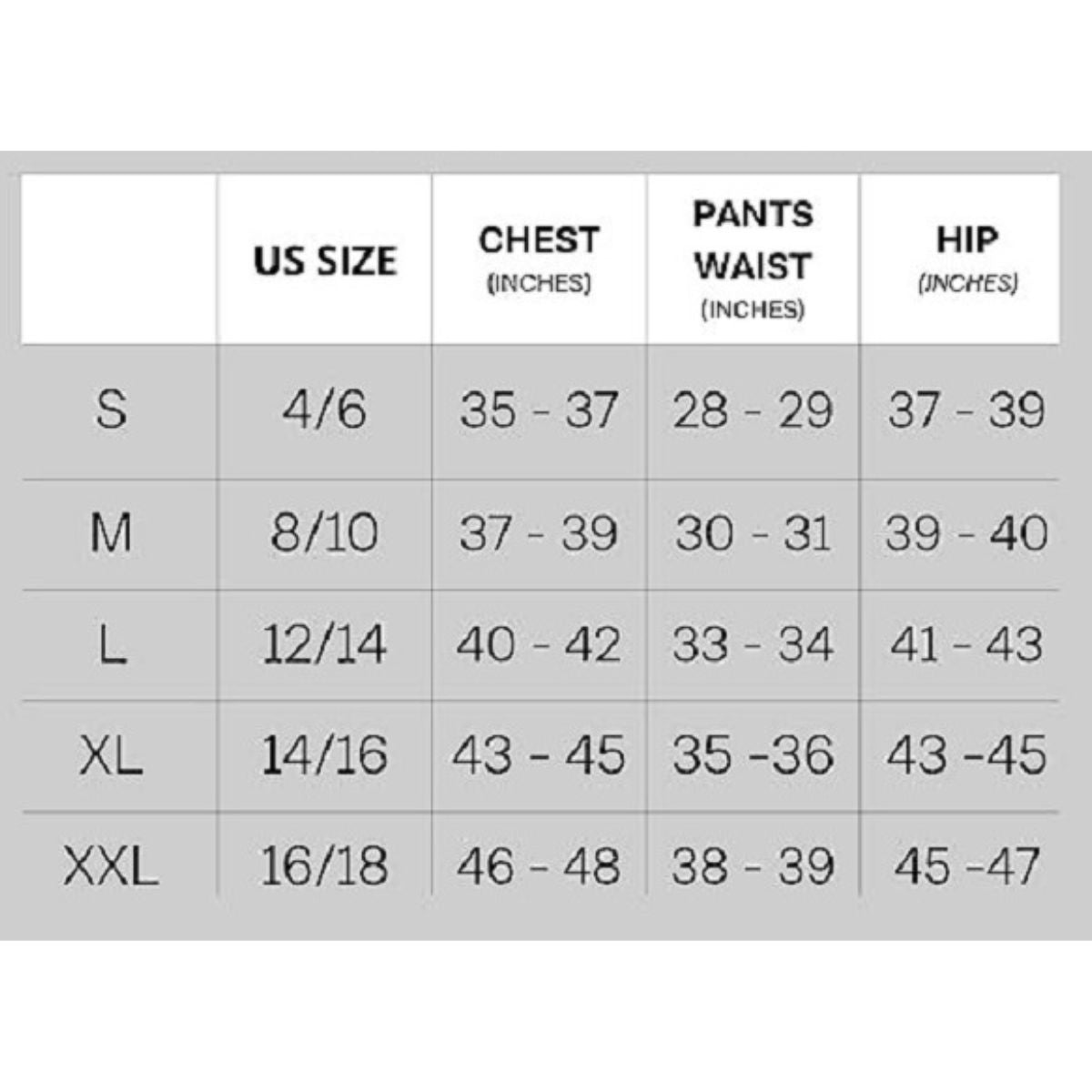Viewport: 1092px width, 1092px height.
Task: Click the 35 - 37 chest cell
Action: click(x=539, y=409)
